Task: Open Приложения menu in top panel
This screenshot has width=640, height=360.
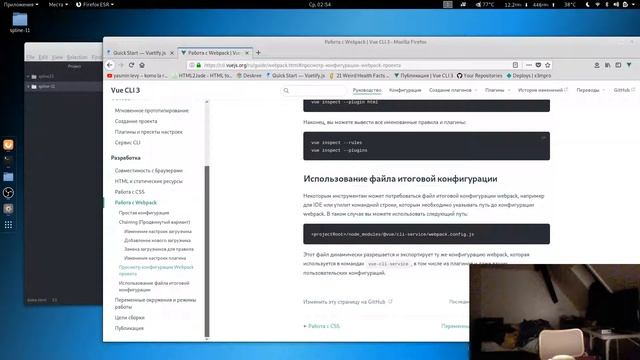Action: pyautogui.click(x=21, y=4)
